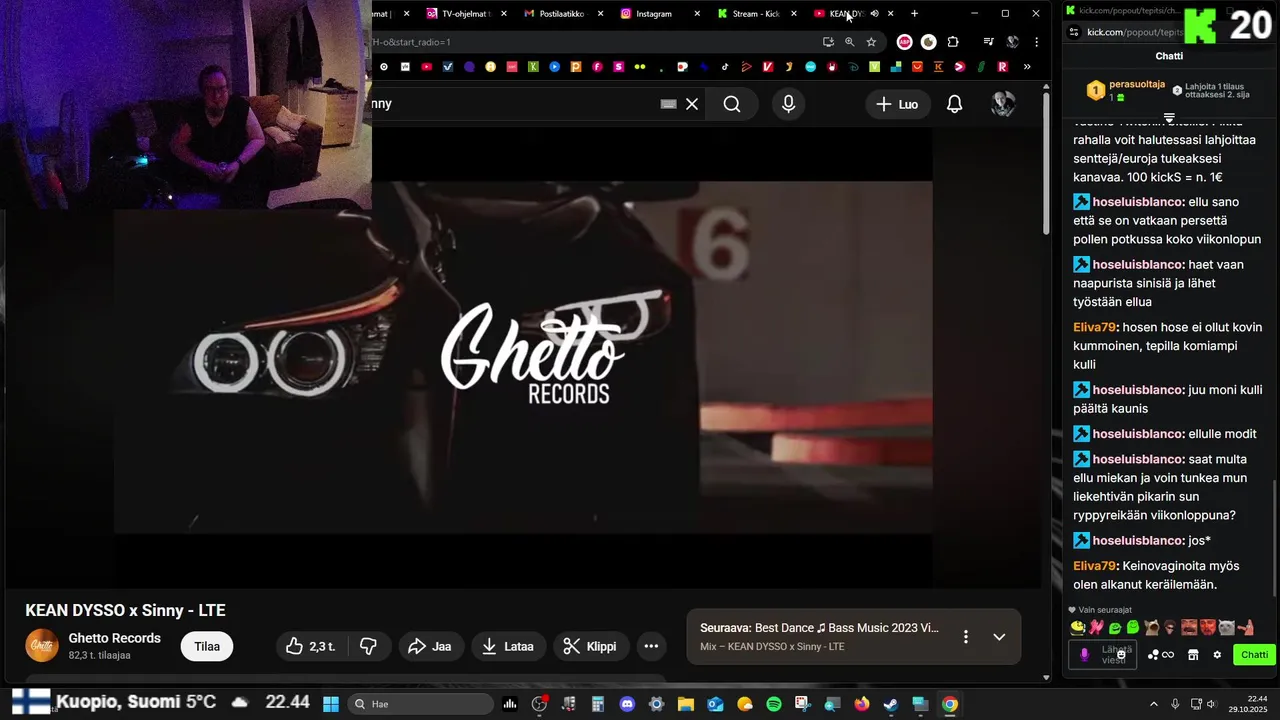Open Spotify from the taskbar
Screen dimensions: 1280x720
coord(774,704)
